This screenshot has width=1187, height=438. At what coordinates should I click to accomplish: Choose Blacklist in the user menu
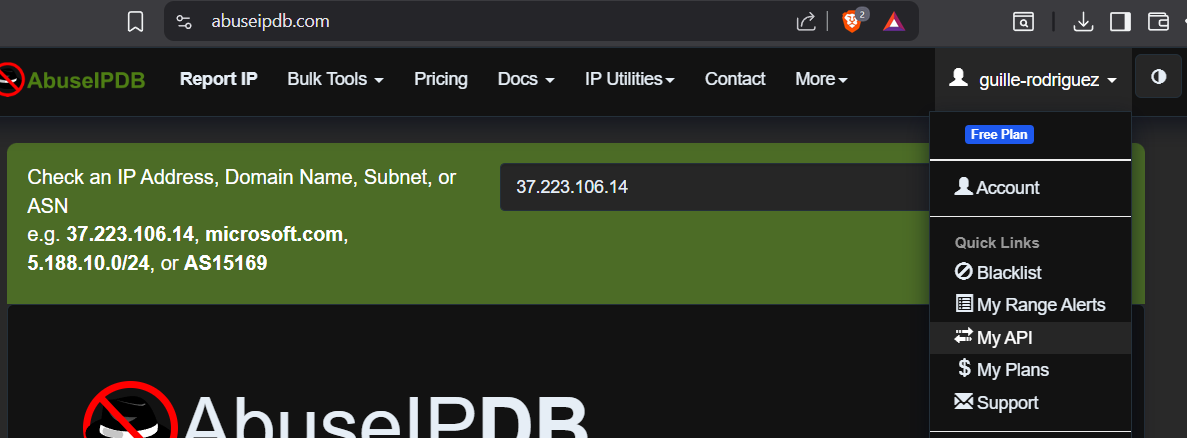(x=1008, y=272)
